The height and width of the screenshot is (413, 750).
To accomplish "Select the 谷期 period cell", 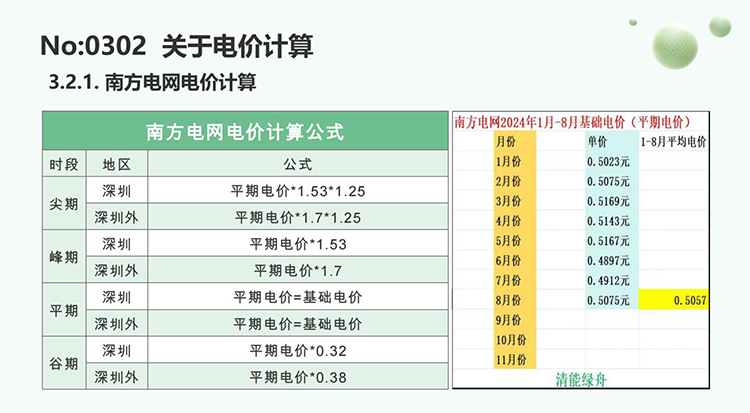I will [62, 363].
